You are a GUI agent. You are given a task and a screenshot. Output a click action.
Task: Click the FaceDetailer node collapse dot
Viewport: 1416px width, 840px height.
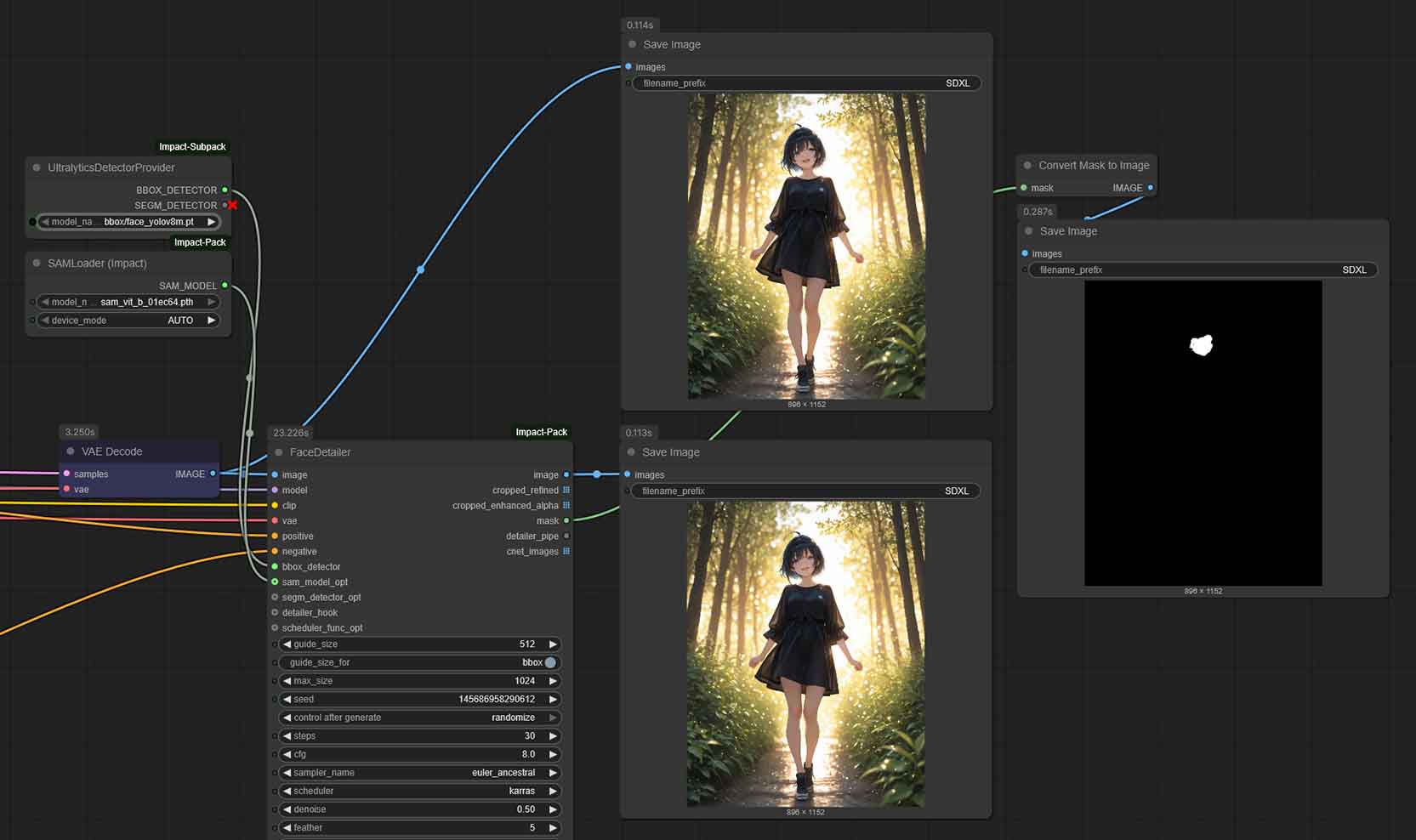(278, 452)
